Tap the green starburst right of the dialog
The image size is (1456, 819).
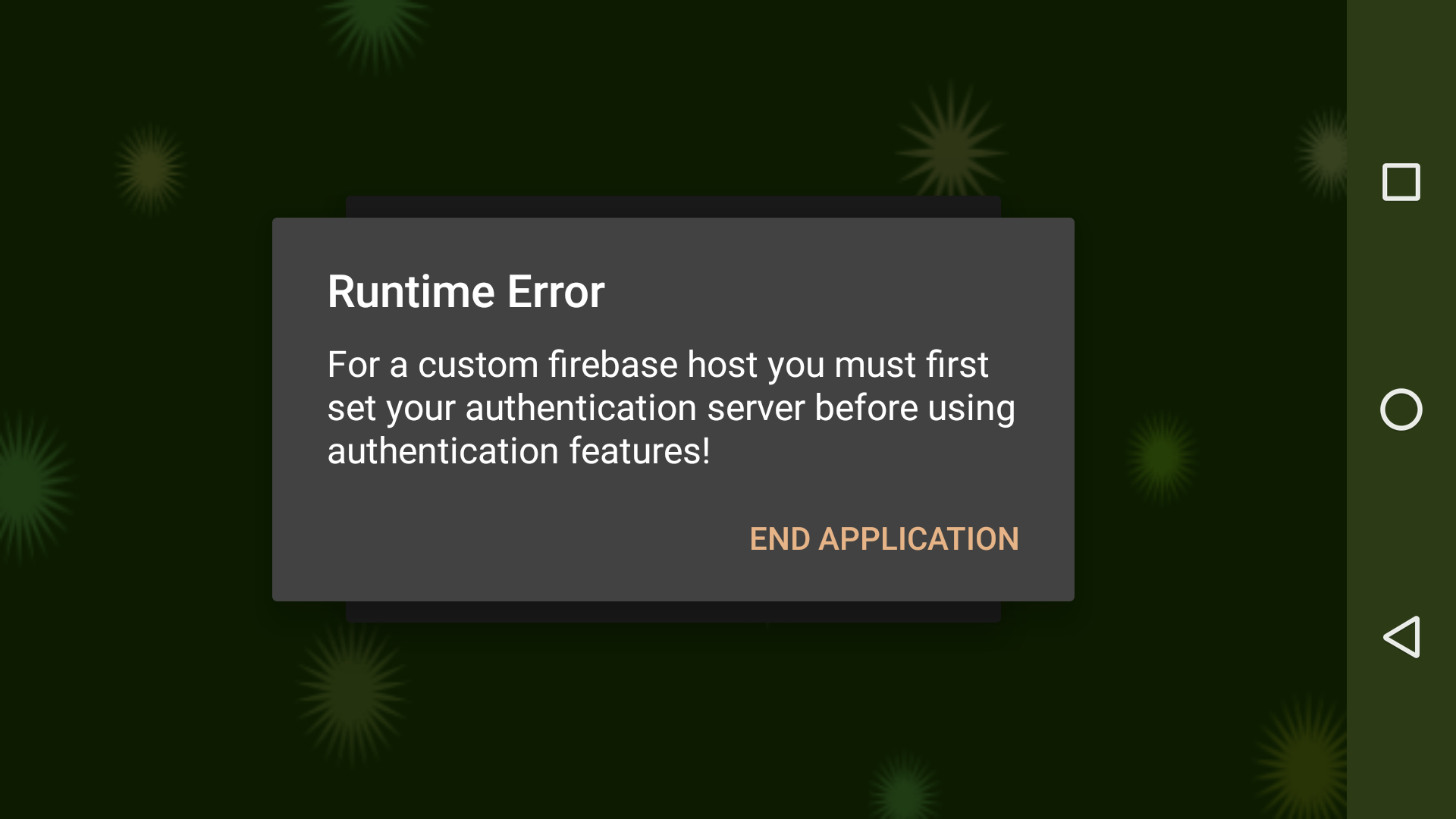click(1162, 457)
